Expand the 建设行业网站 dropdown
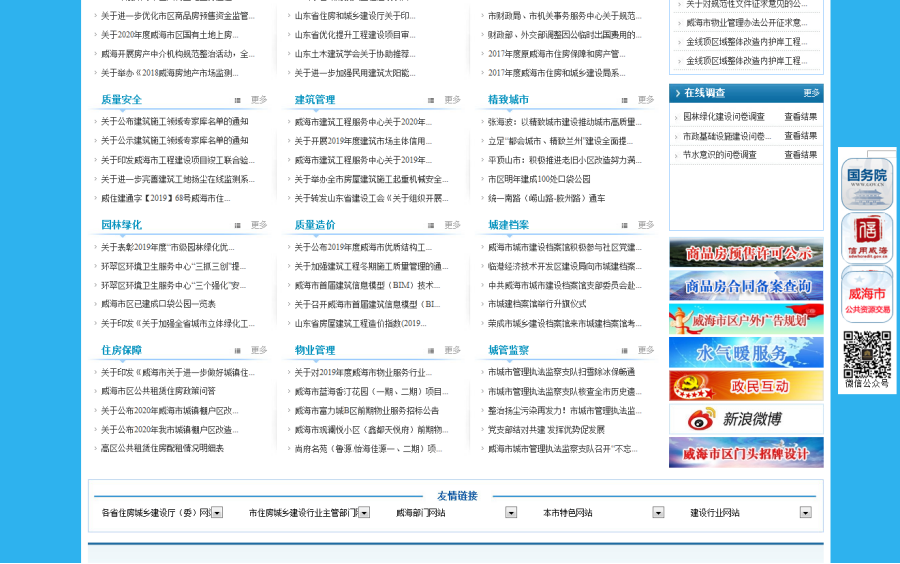Screen dimensions: 900x564 (x=805, y=512)
